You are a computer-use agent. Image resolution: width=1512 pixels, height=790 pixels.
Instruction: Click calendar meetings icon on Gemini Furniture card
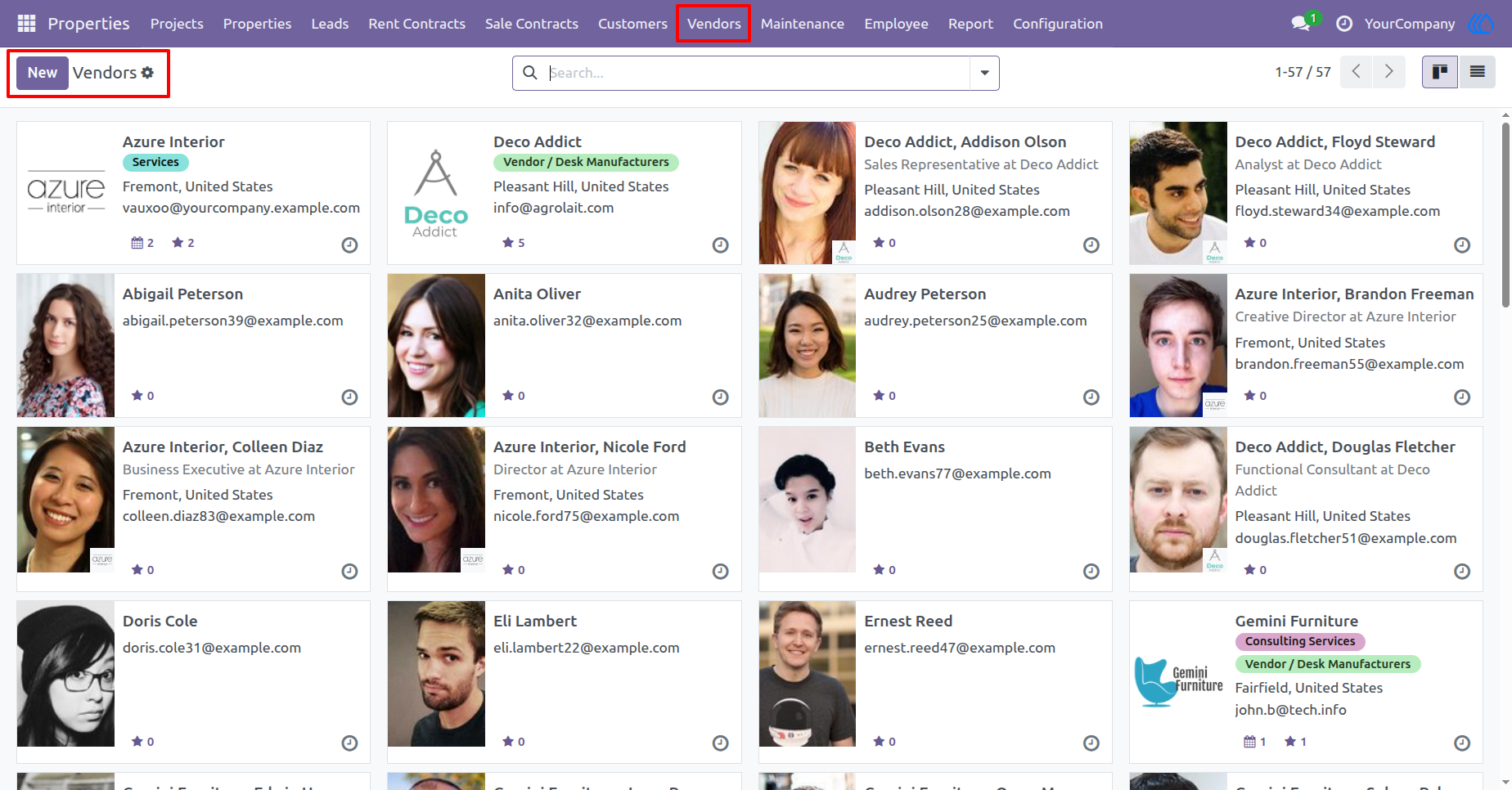tap(1249, 742)
